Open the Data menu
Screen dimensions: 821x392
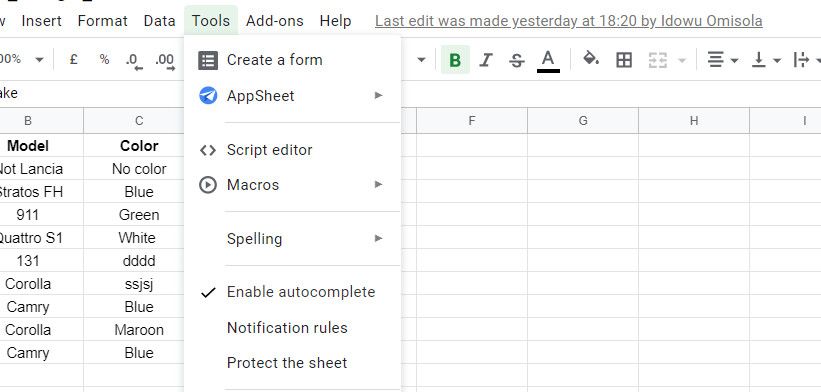[159, 21]
